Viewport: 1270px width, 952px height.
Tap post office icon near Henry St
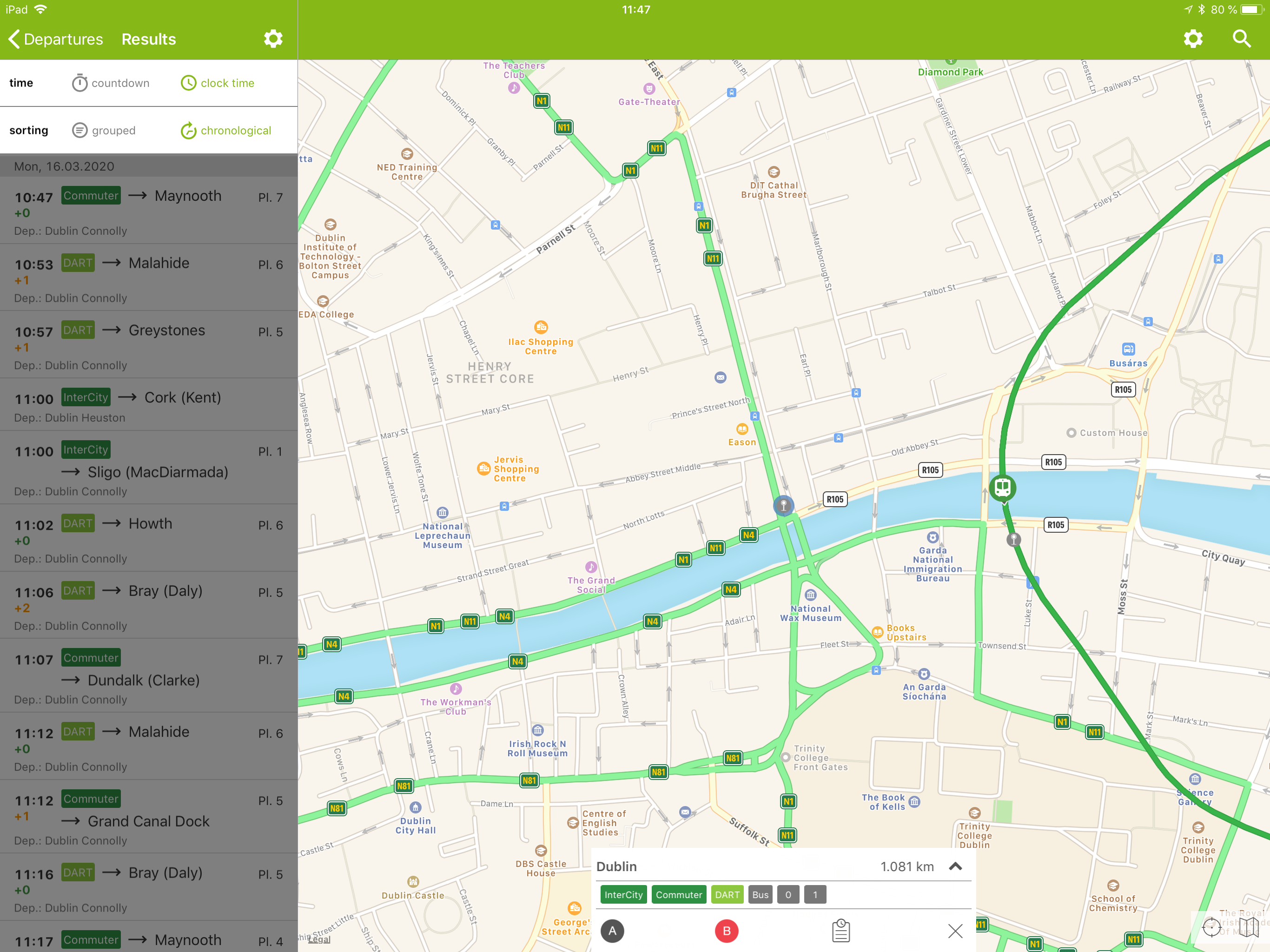pos(720,377)
